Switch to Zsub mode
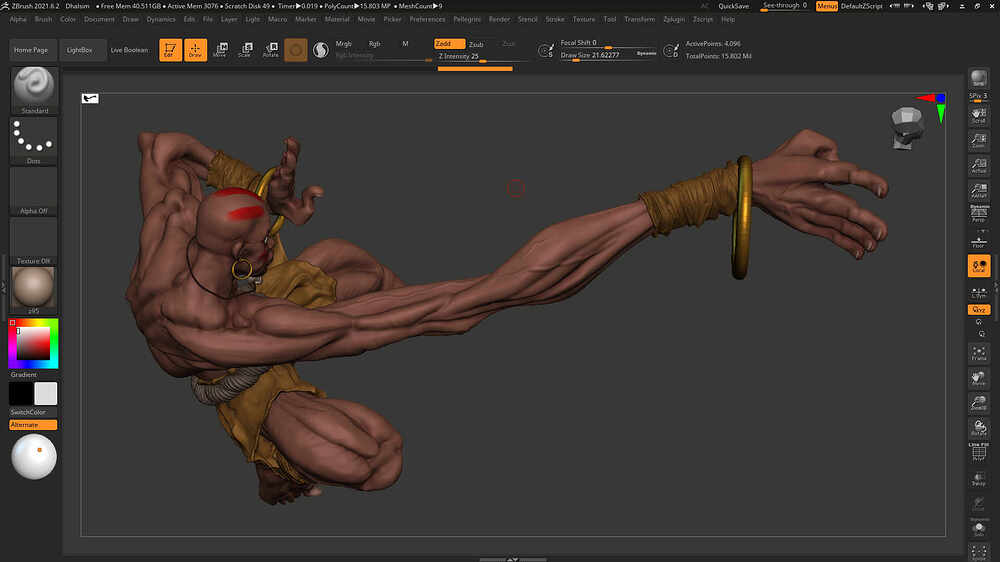 [476, 45]
